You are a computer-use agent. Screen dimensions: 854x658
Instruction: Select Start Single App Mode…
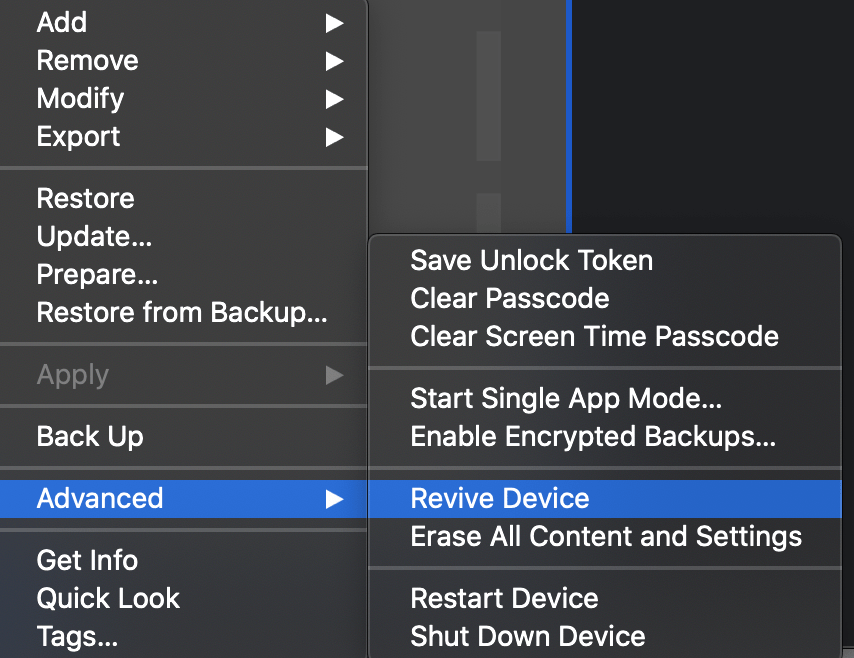(x=566, y=398)
